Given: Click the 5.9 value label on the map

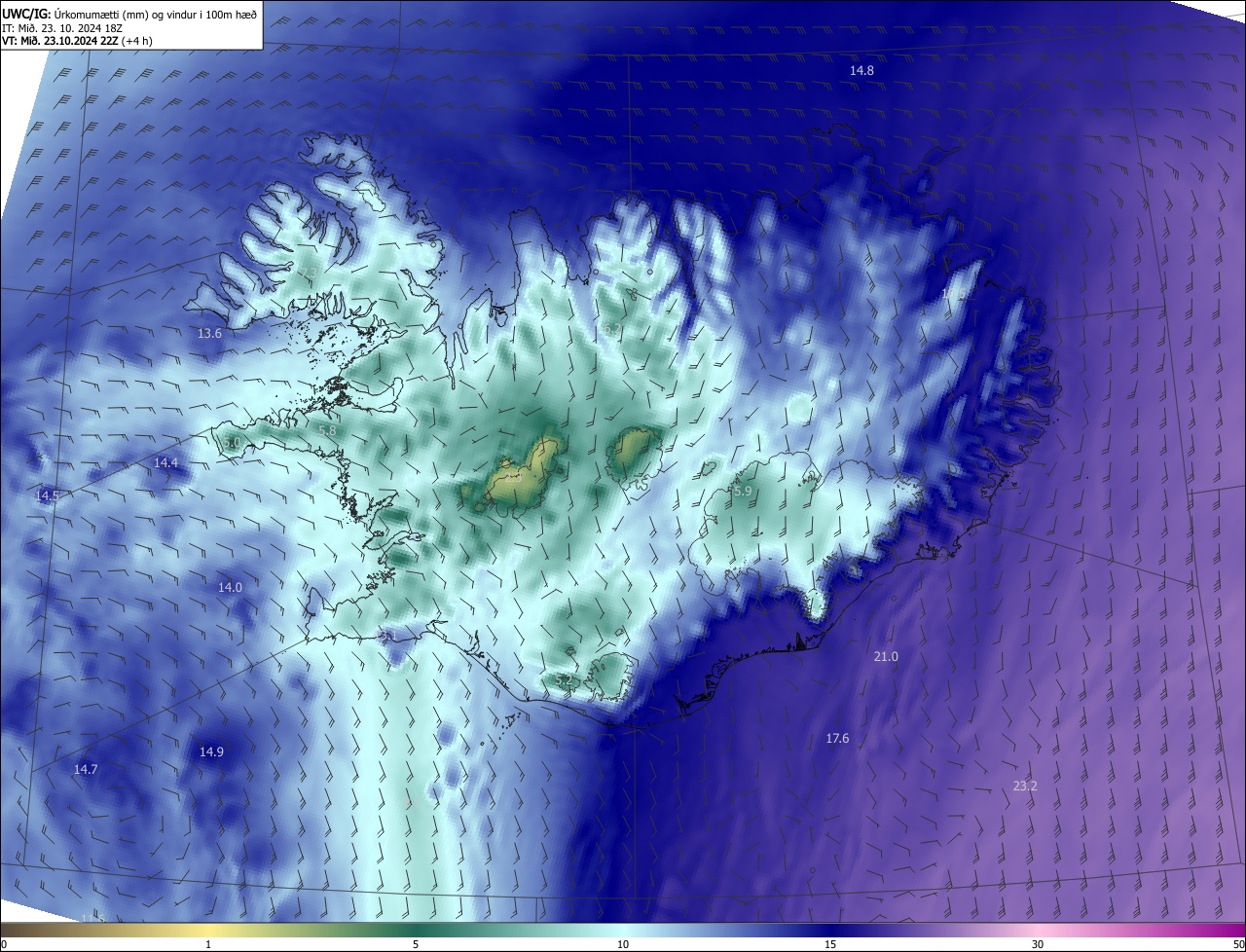Looking at the screenshot, I should pyautogui.click(x=742, y=492).
